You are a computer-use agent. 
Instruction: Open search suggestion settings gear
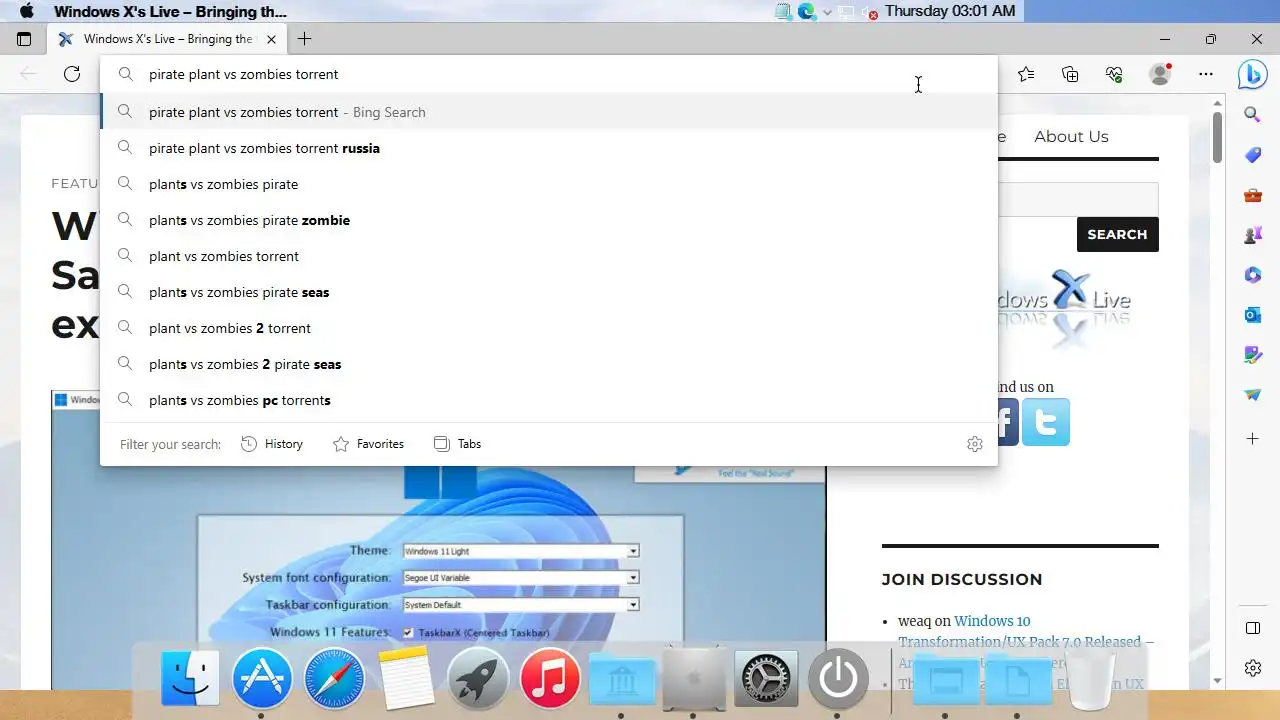pos(975,444)
